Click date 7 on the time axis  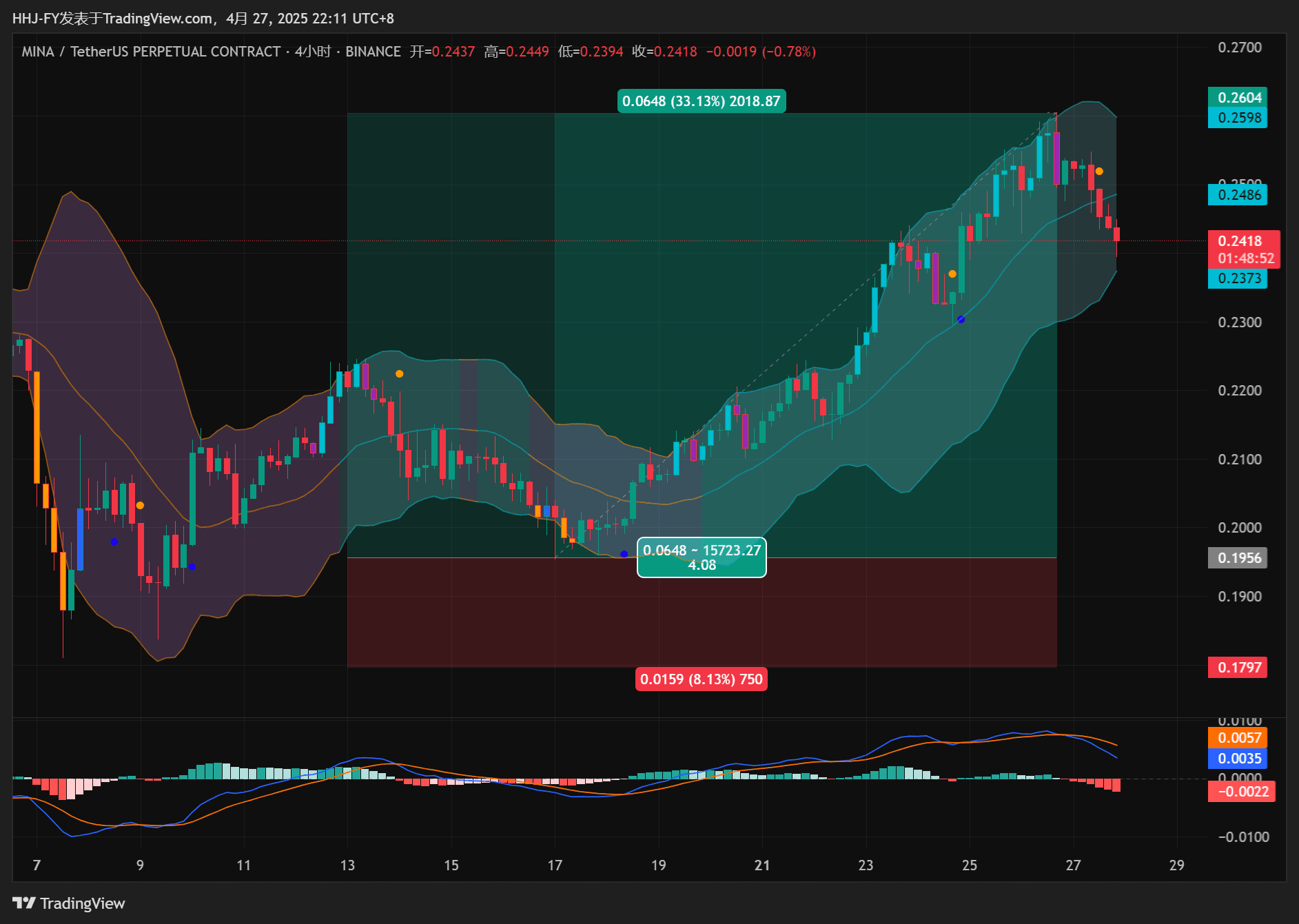point(37,865)
